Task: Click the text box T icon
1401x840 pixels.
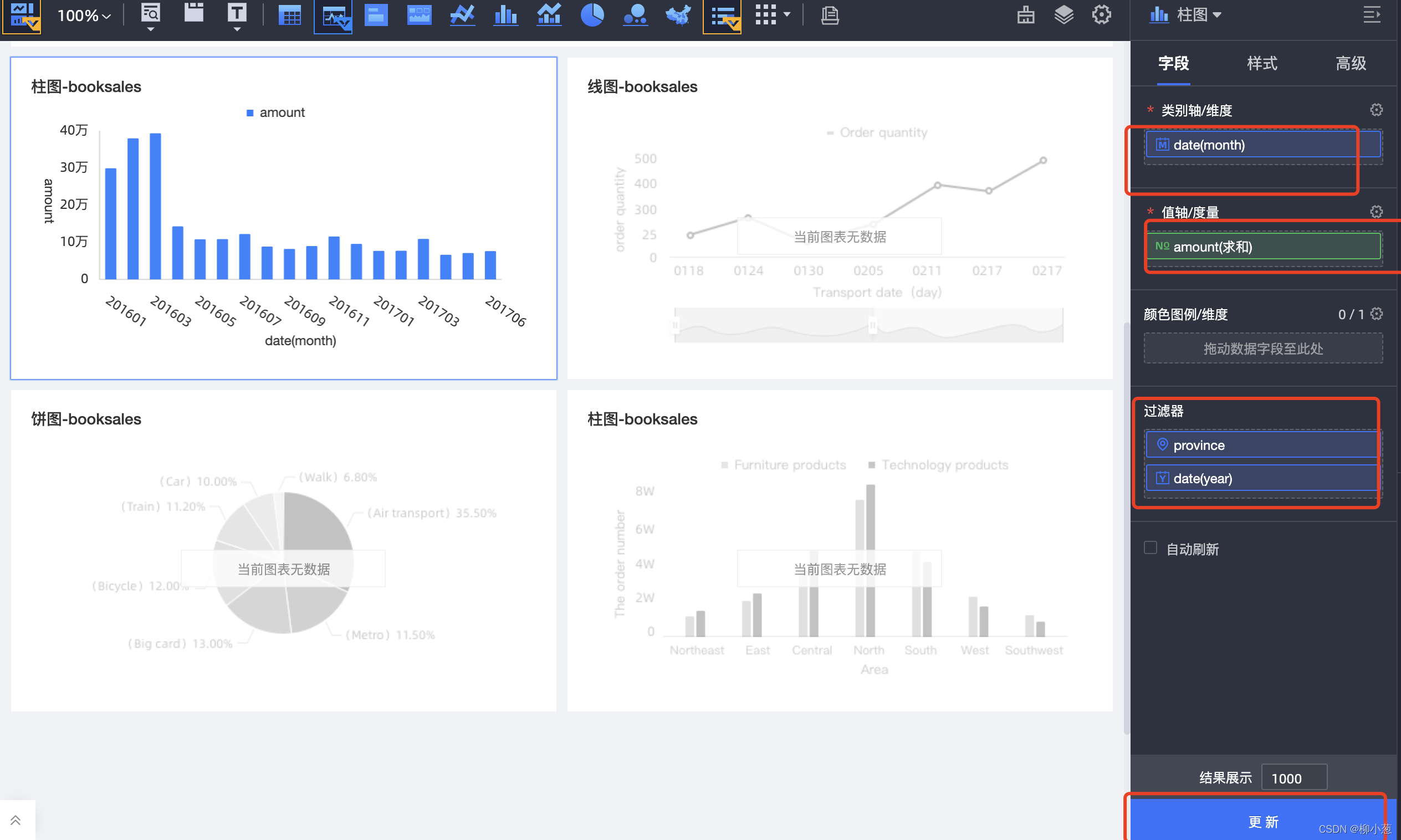Action: pos(237,12)
